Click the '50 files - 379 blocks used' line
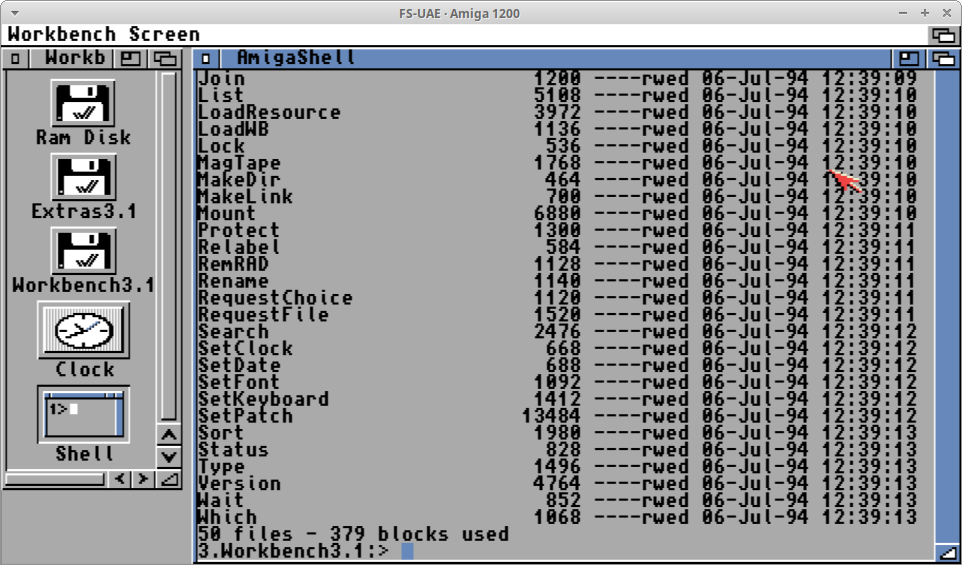This screenshot has height=565, width=962. (353, 534)
